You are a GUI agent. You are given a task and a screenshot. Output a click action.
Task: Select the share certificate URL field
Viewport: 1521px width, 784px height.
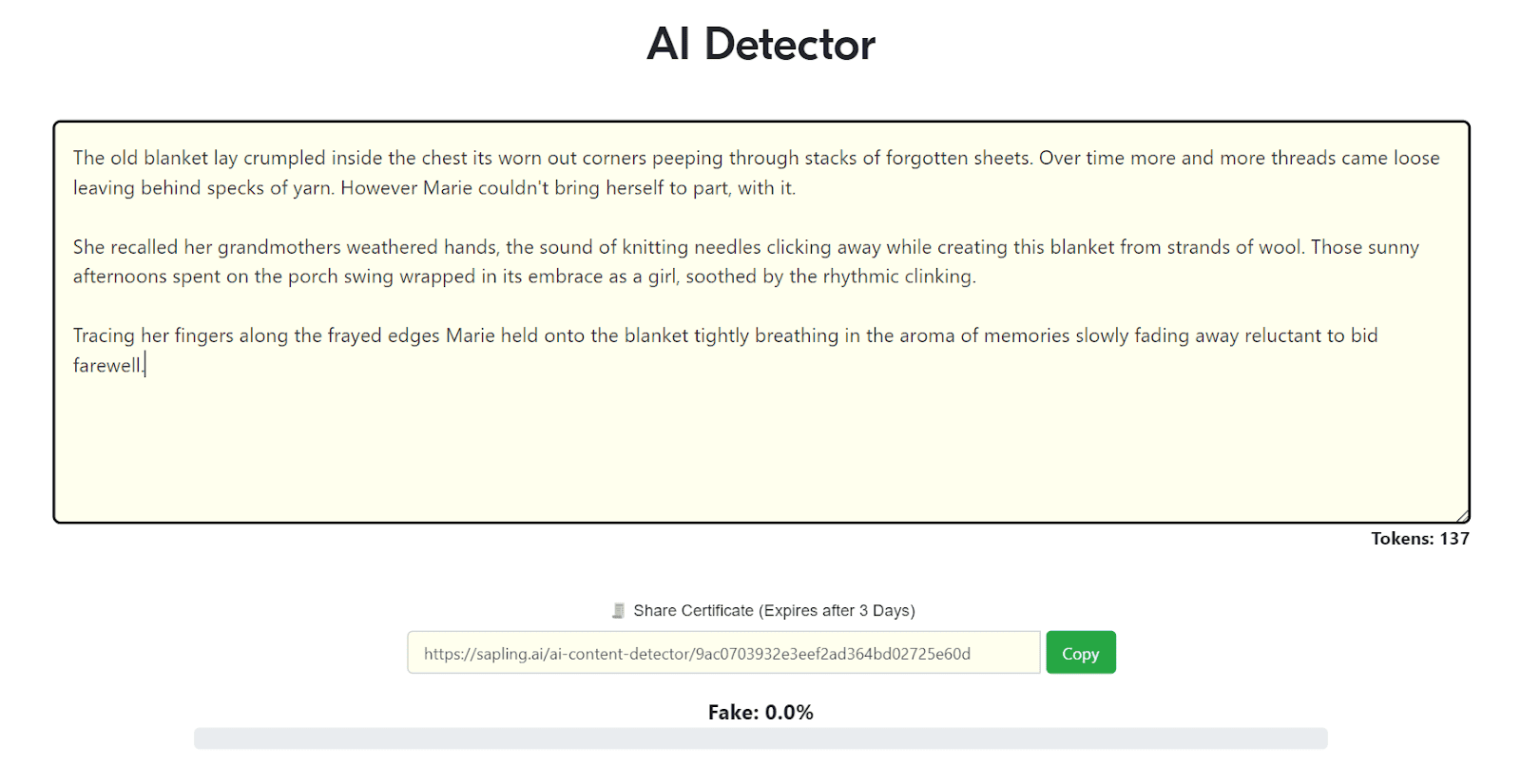[723, 653]
